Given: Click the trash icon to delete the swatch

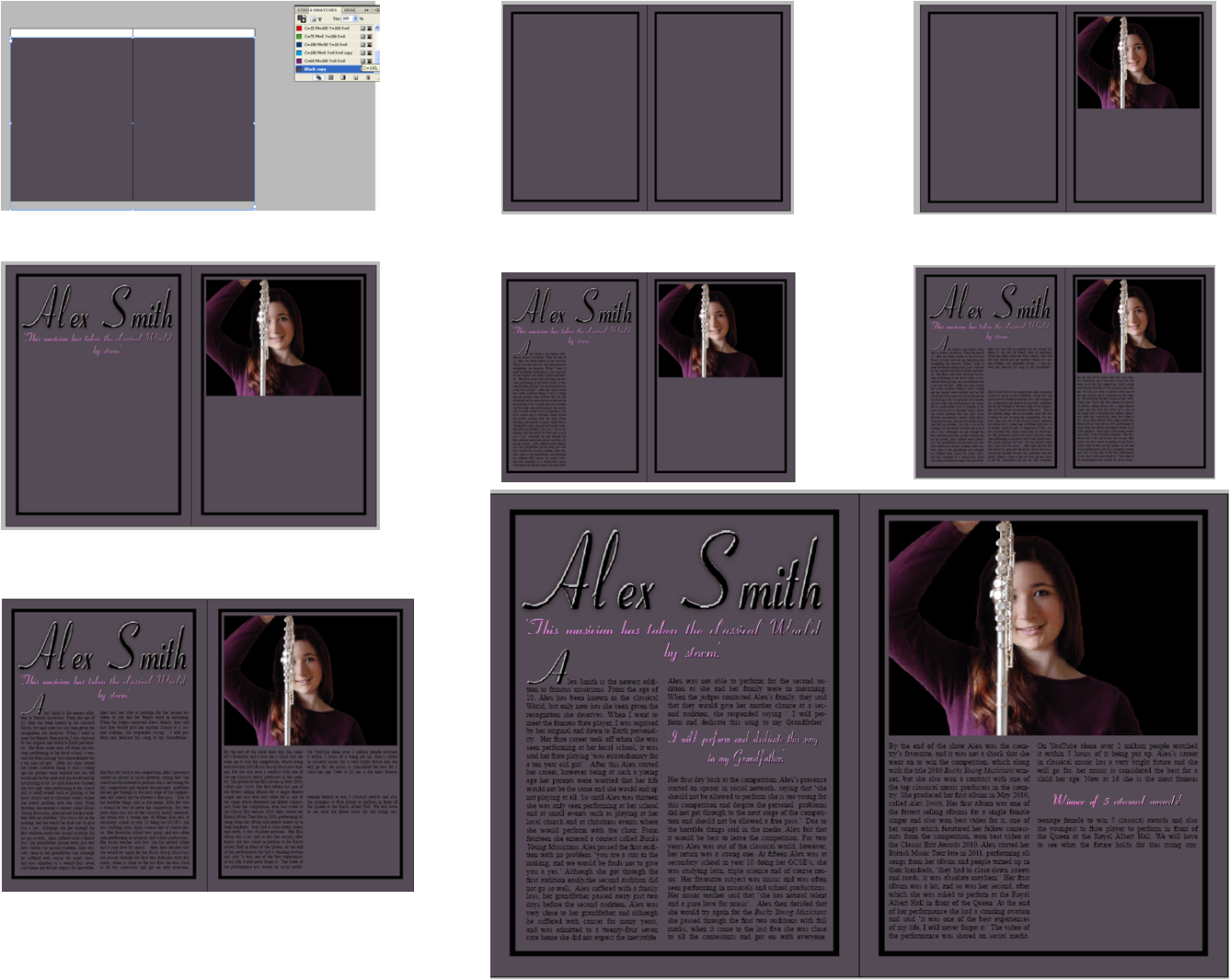Looking at the screenshot, I should pyautogui.click(x=367, y=78).
